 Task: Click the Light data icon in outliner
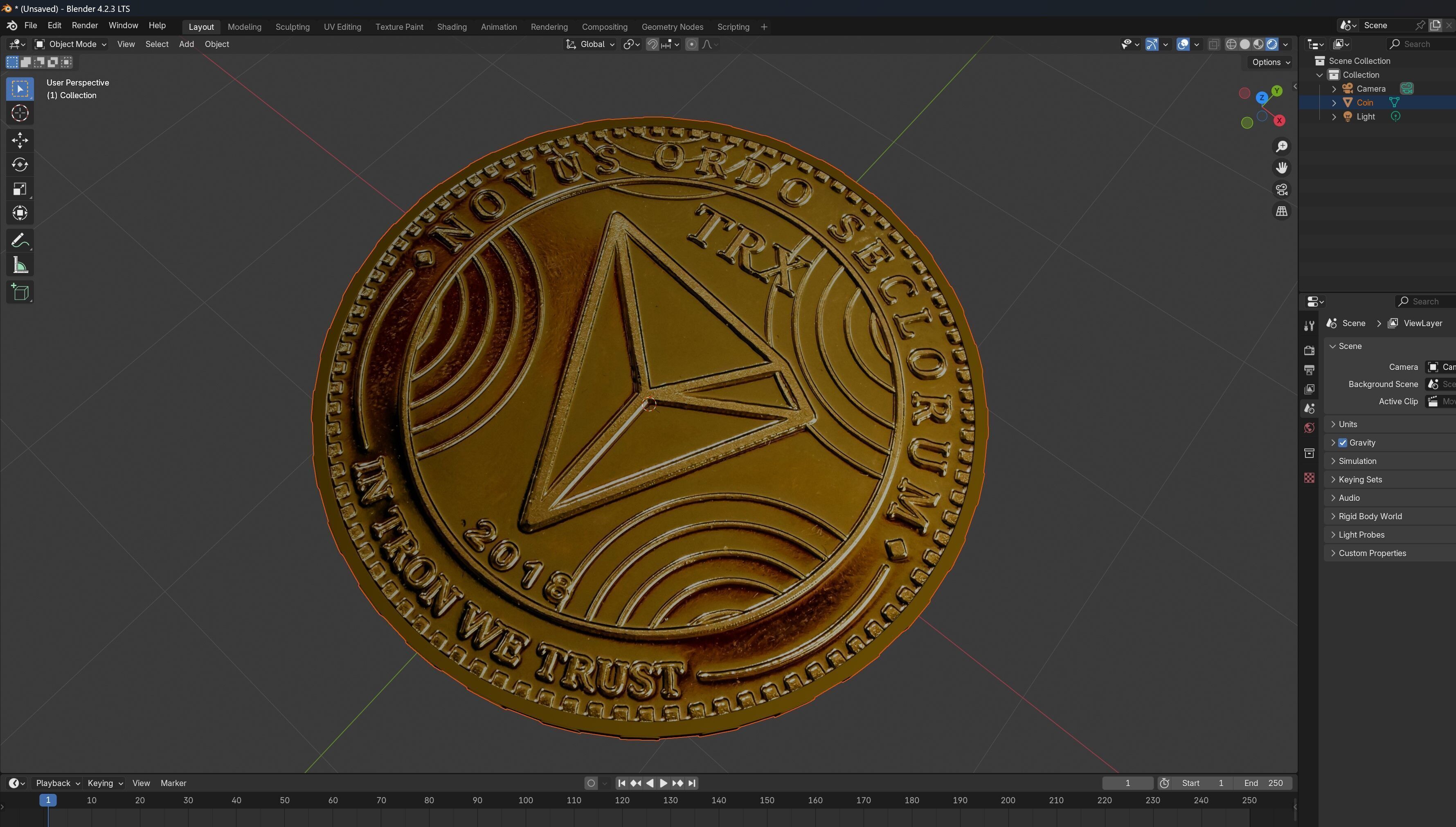point(1395,117)
